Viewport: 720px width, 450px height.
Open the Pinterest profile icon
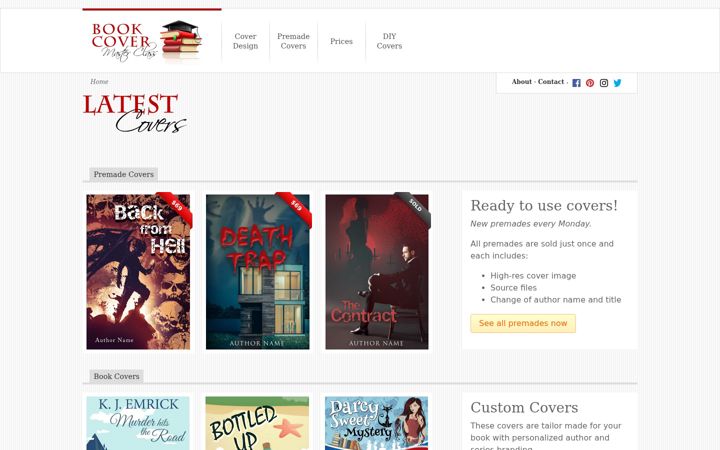pos(590,83)
